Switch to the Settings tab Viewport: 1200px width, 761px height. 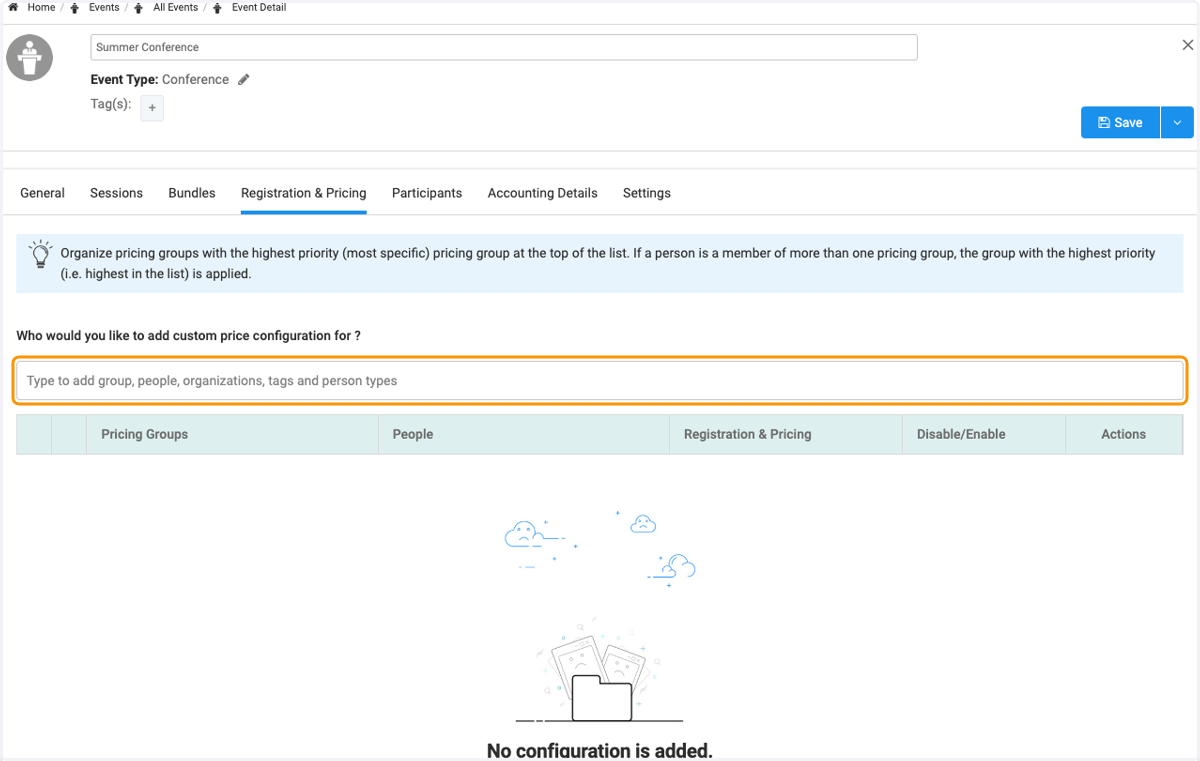[647, 193]
